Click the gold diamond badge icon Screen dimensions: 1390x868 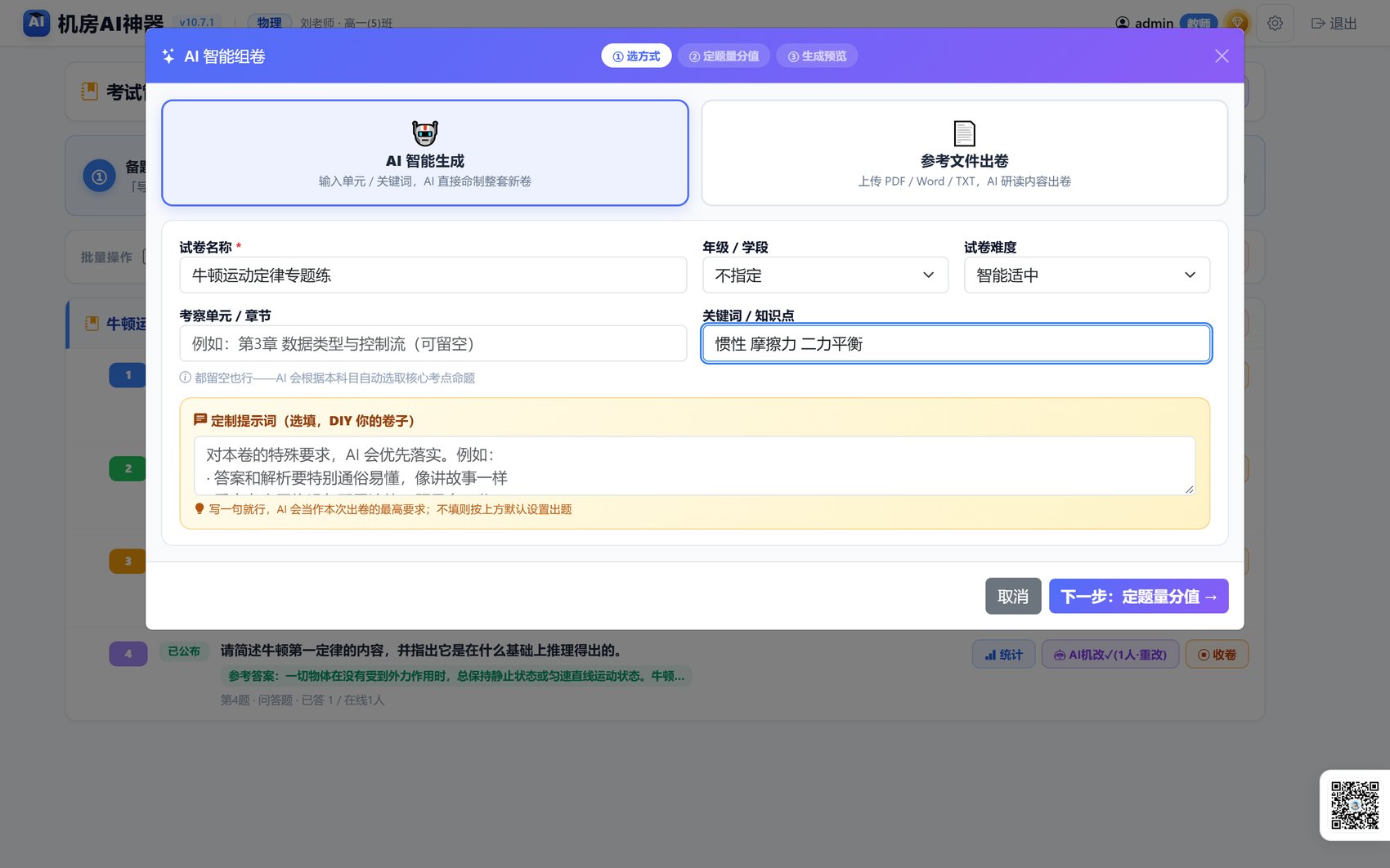click(x=1237, y=23)
